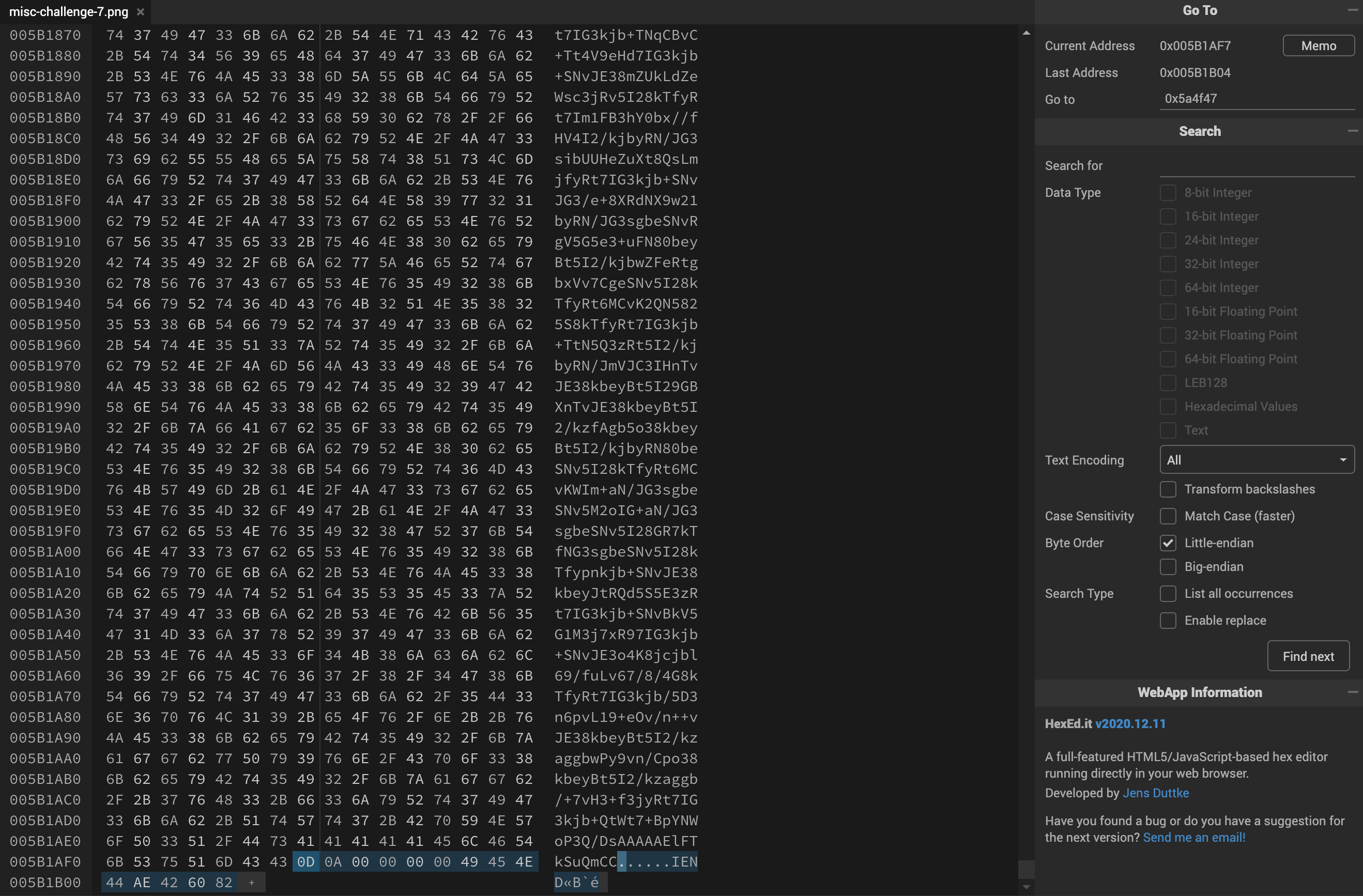
Task: Collapse the WebApp Information section
Action: click(1353, 692)
